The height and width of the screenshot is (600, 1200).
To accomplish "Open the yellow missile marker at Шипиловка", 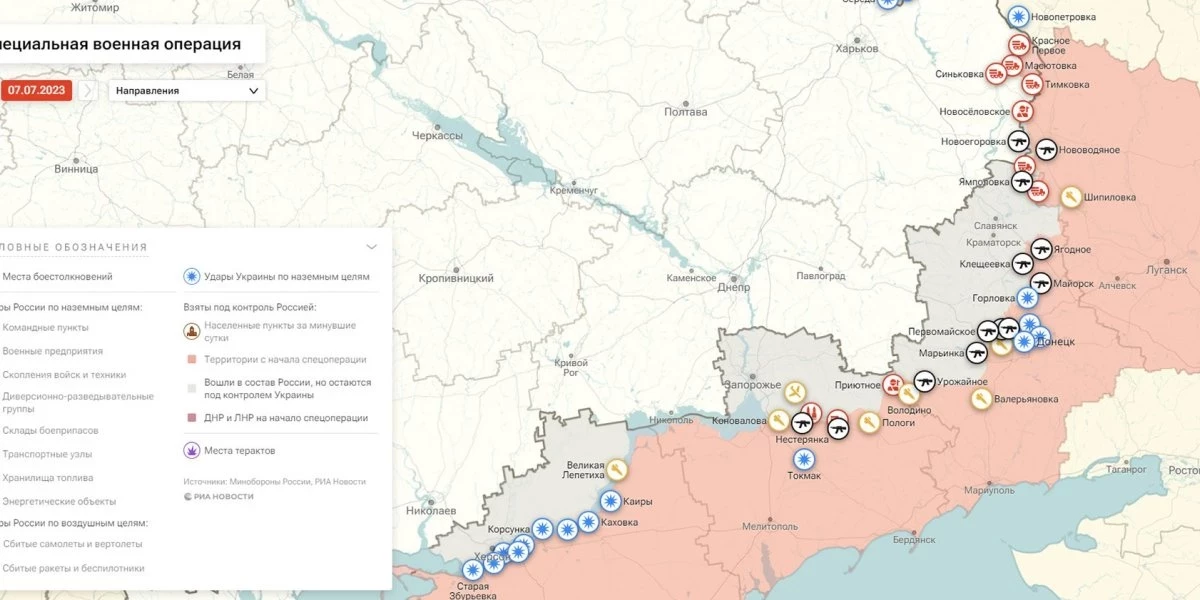I will (x=1071, y=197).
